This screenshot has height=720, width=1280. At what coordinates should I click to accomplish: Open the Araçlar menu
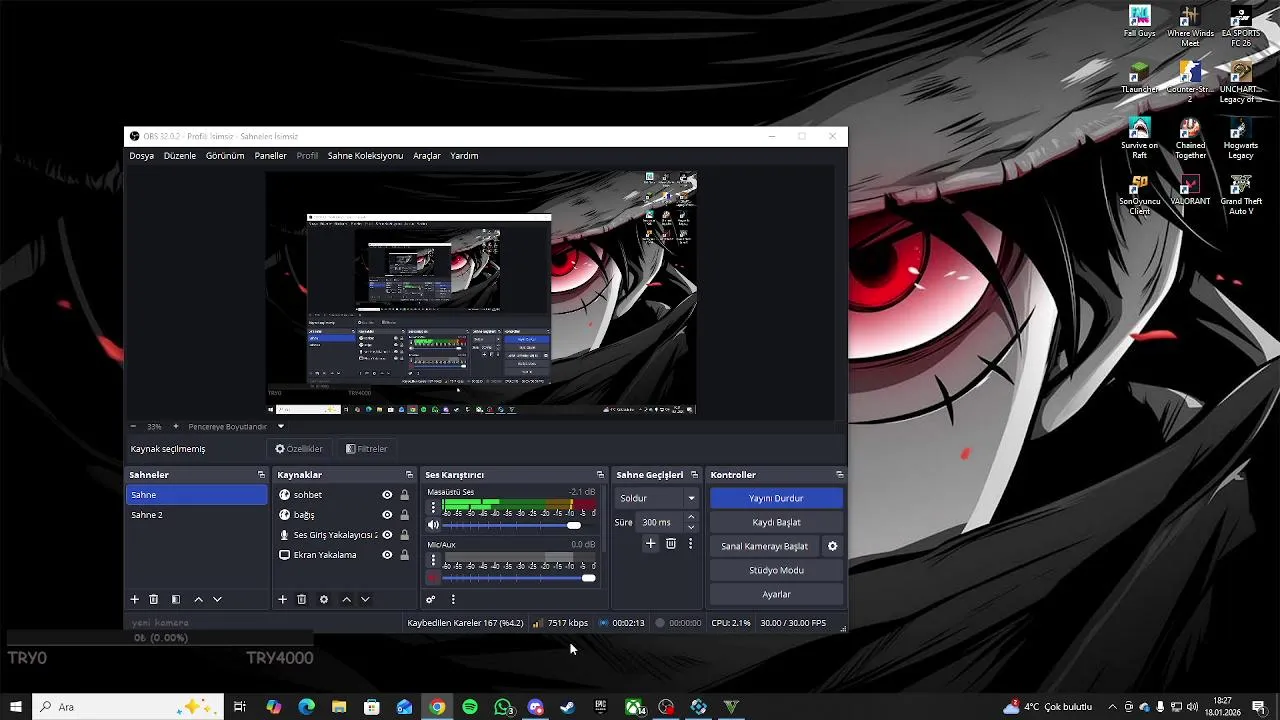pyautogui.click(x=427, y=156)
